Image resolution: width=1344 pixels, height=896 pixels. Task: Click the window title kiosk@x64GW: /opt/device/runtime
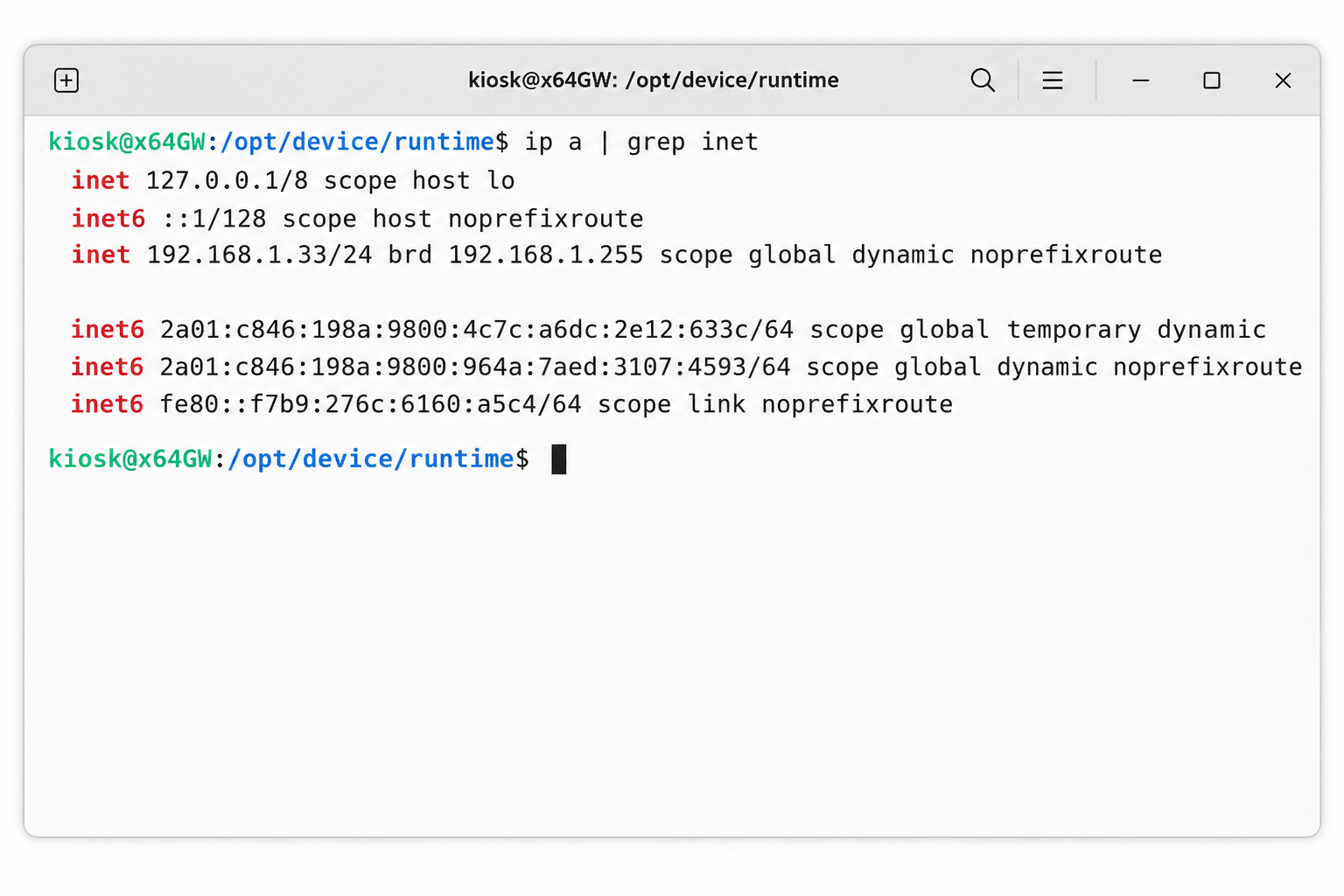point(654,80)
